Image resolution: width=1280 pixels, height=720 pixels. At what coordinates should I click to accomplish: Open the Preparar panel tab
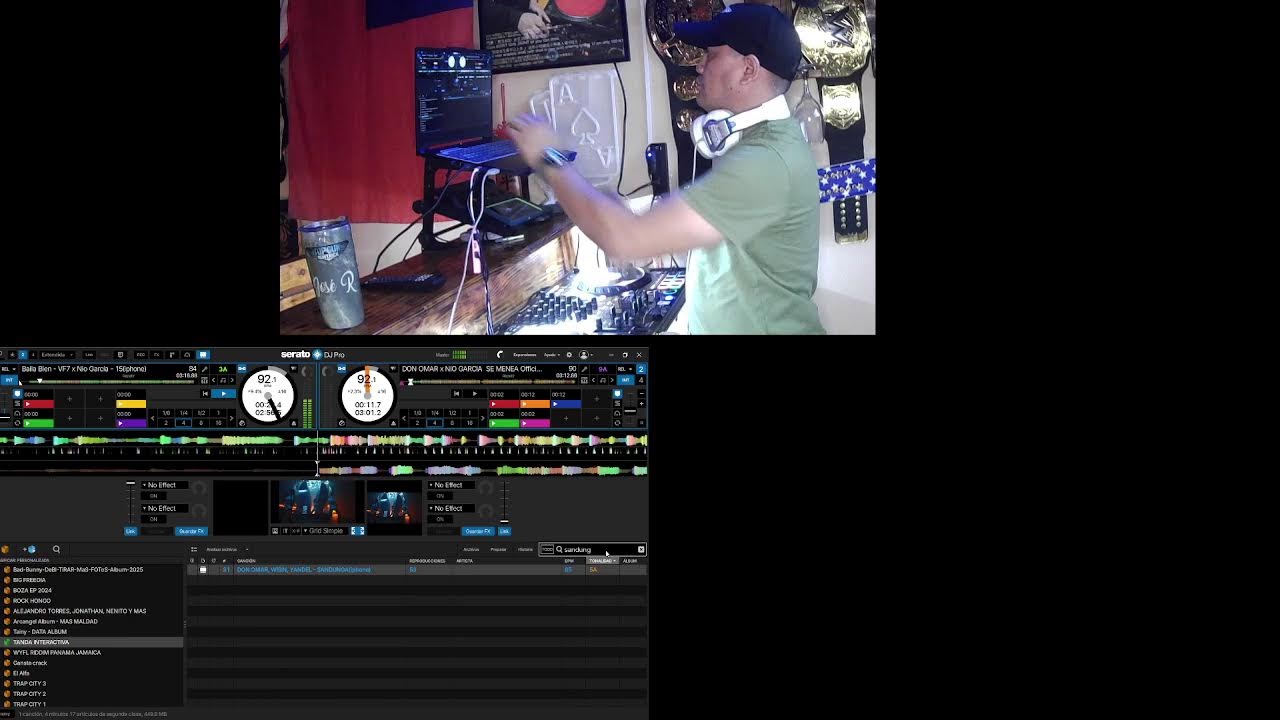coord(498,549)
